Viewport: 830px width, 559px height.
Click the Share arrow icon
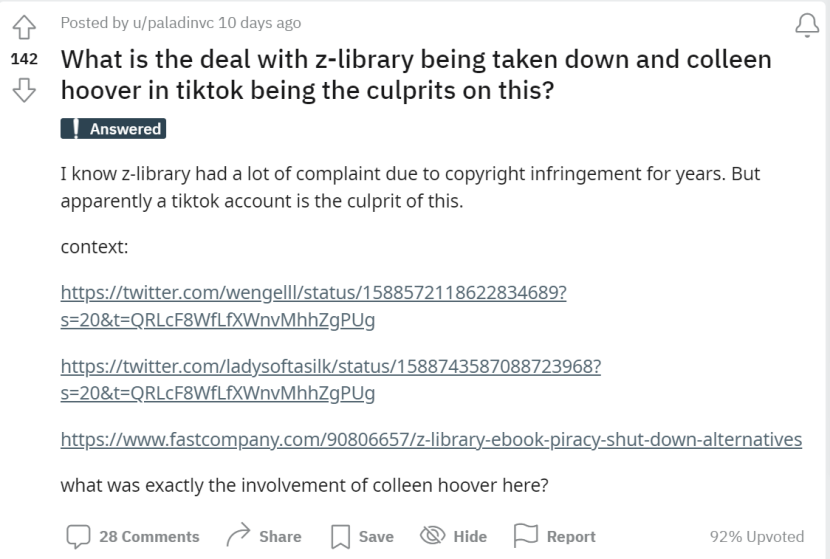238,536
